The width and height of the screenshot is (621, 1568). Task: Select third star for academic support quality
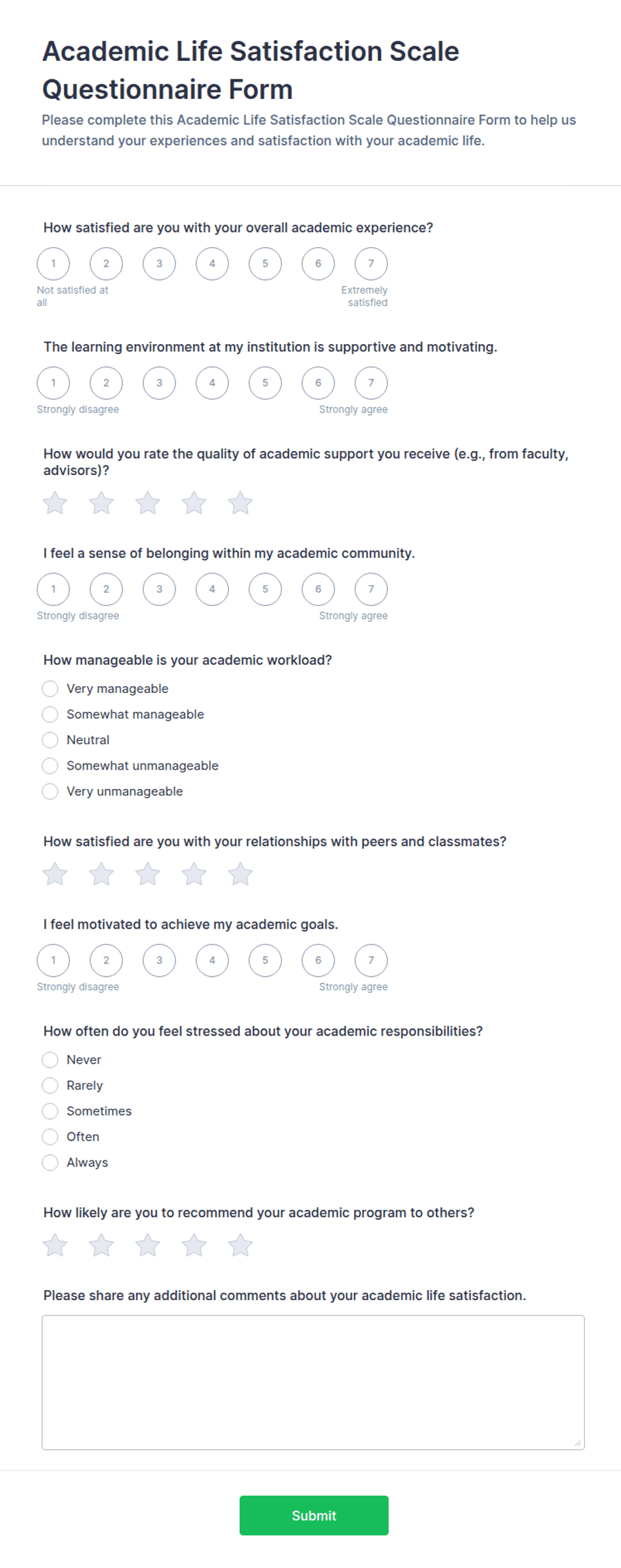148,503
